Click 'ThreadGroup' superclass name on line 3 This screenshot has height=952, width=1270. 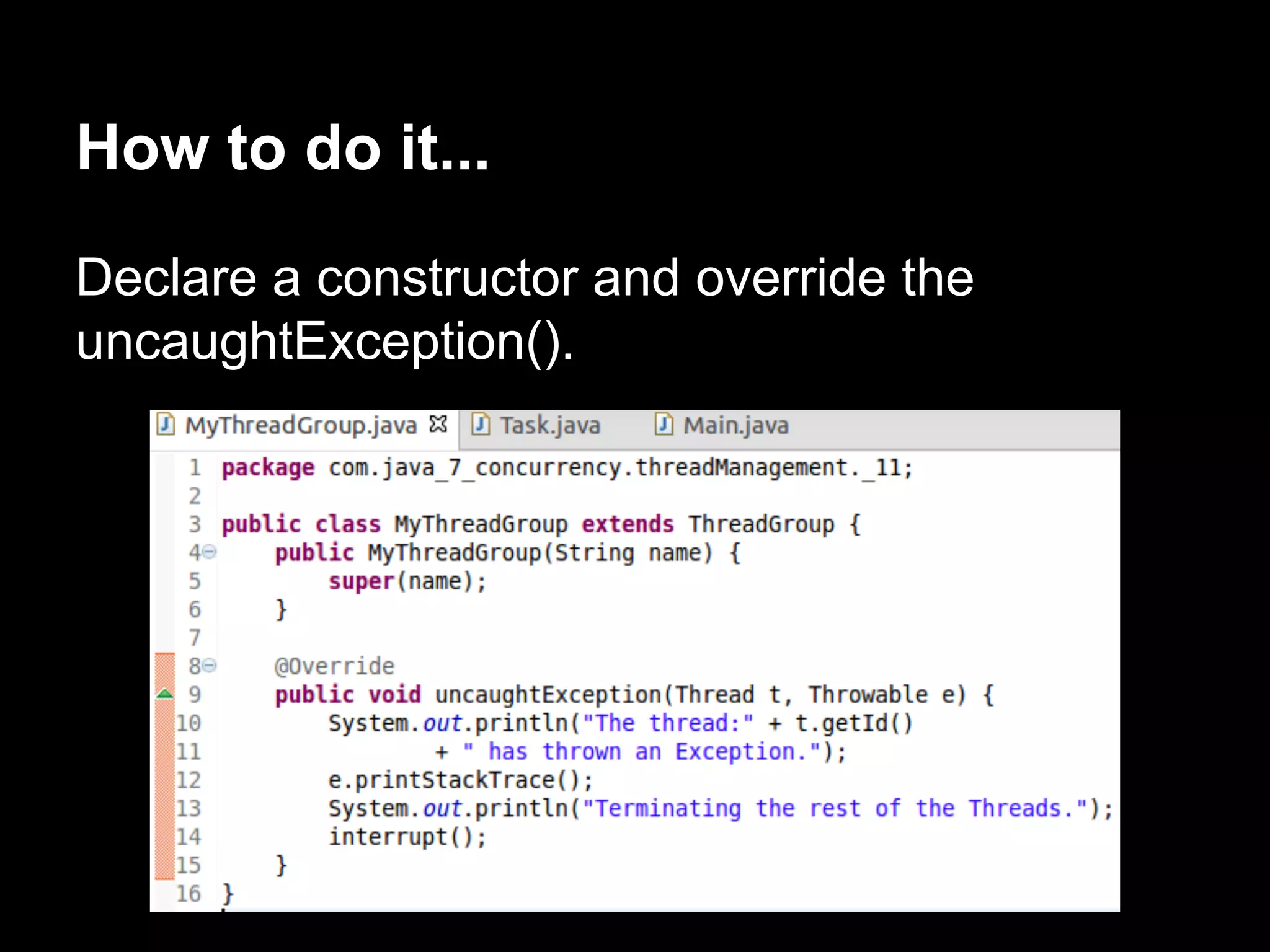(x=762, y=525)
